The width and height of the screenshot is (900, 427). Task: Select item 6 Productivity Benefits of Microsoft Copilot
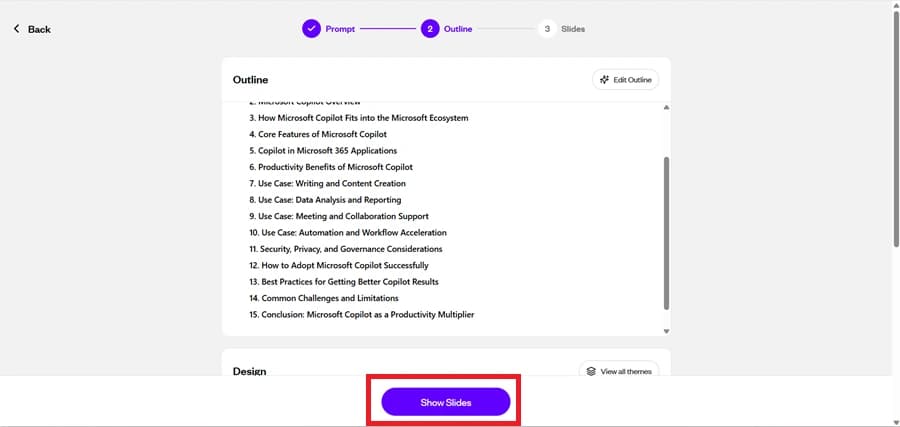click(331, 167)
